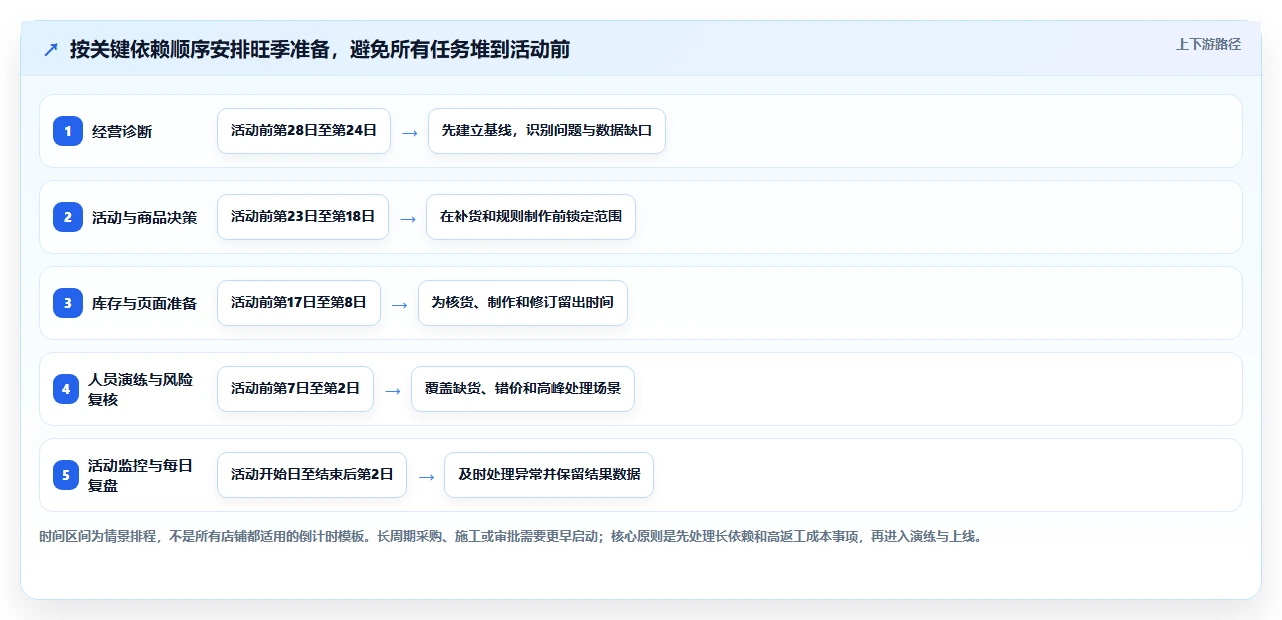Select step number 2 badge
This screenshot has width=1282, height=620.
click(x=68, y=217)
